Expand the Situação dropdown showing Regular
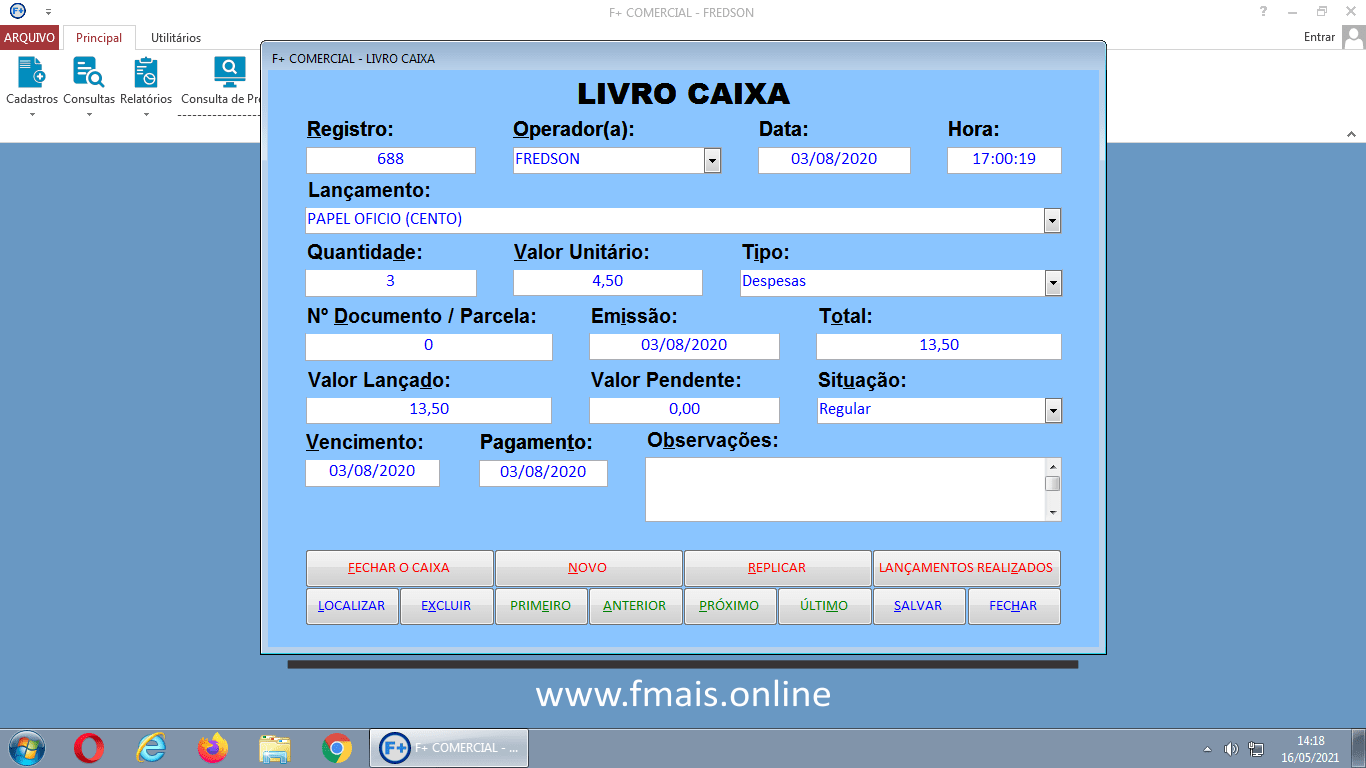1366x768 pixels. (1052, 410)
